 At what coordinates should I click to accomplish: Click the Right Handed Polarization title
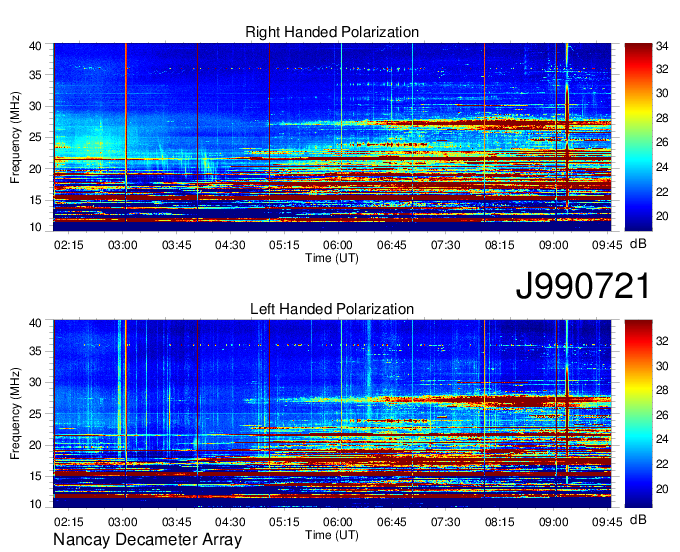pos(332,32)
